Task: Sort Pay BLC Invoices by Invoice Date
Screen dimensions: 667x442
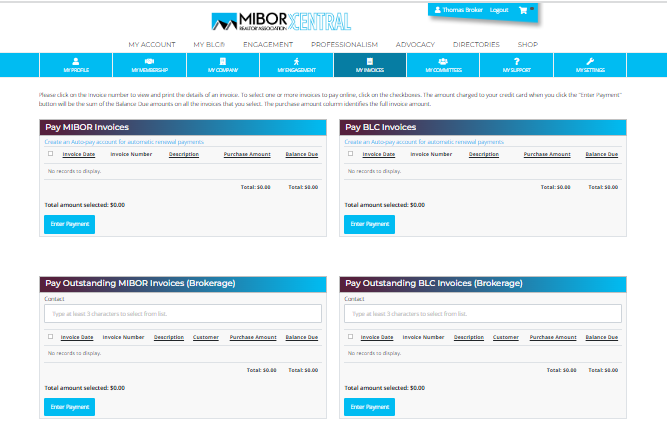Action: tap(379, 154)
